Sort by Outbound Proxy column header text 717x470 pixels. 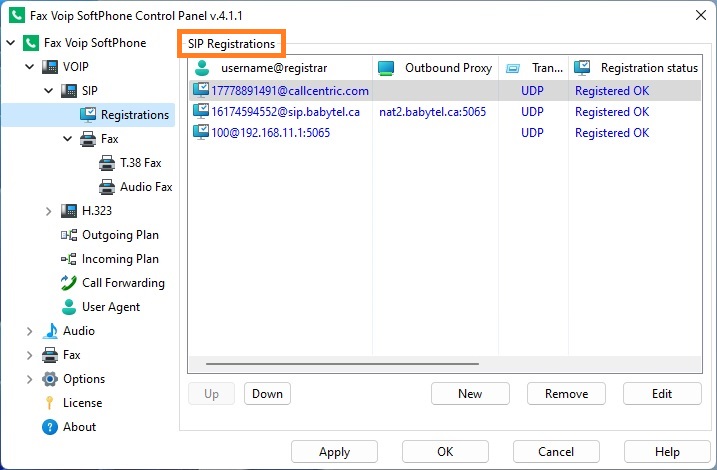coord(449,68)
